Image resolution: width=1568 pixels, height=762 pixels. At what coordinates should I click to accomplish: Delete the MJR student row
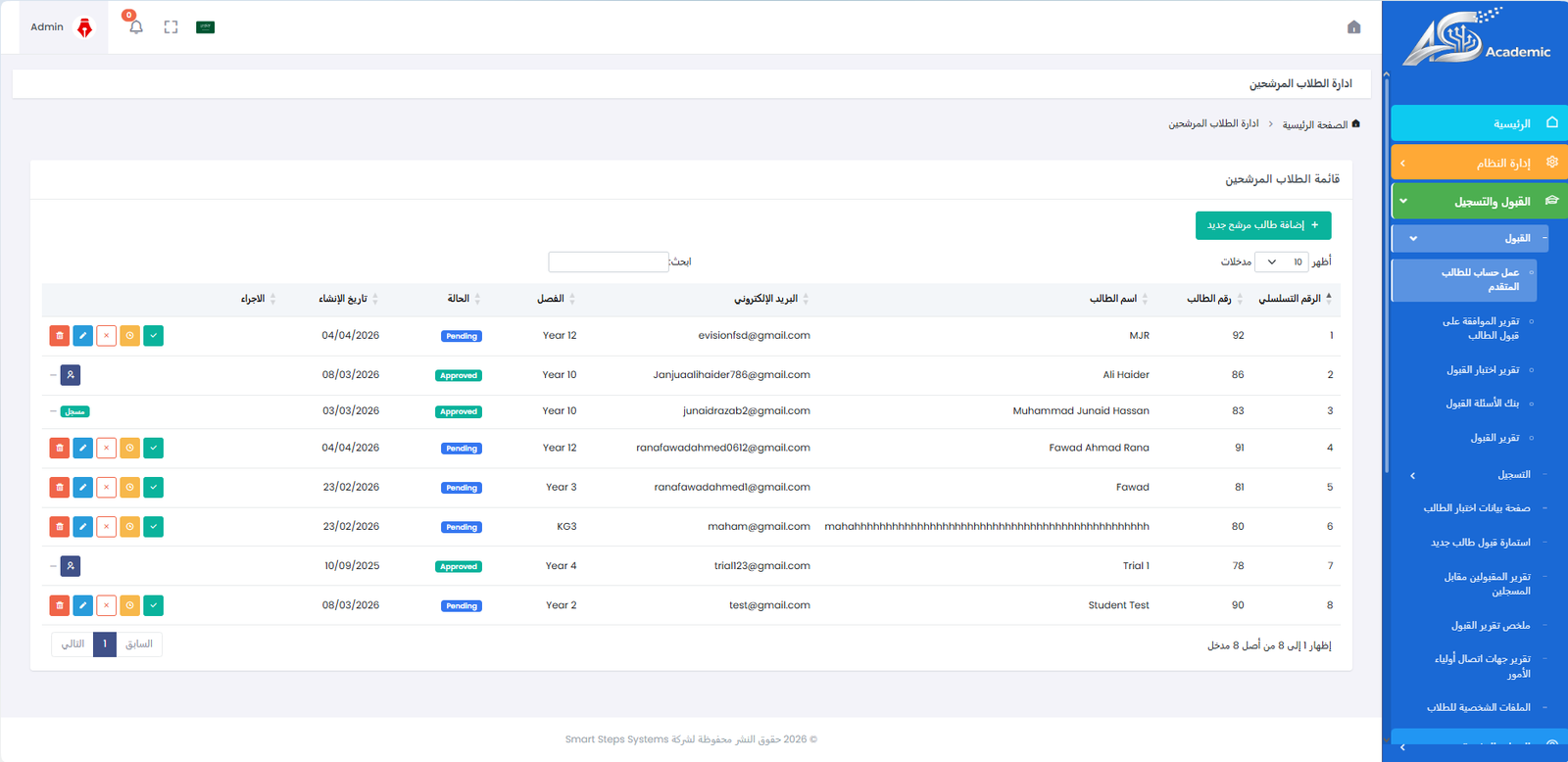tap(60, 336)
